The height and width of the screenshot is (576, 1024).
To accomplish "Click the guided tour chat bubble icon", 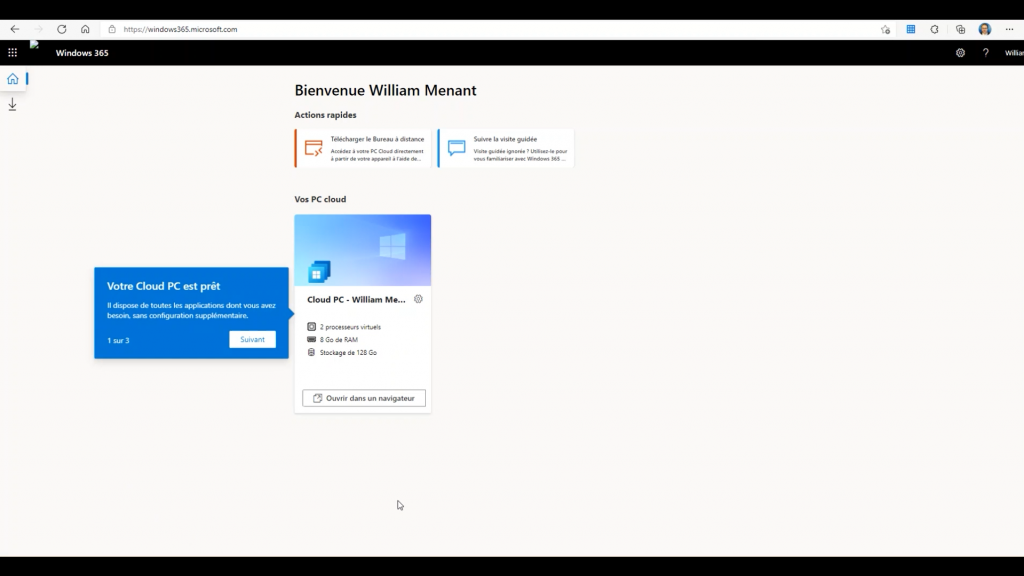I will coord(456,148).
